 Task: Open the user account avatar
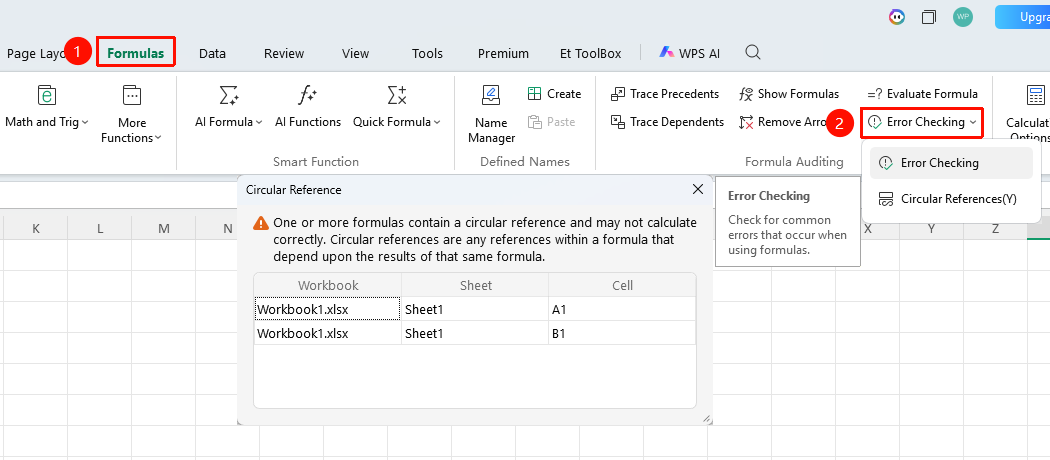tap(963, 17)
